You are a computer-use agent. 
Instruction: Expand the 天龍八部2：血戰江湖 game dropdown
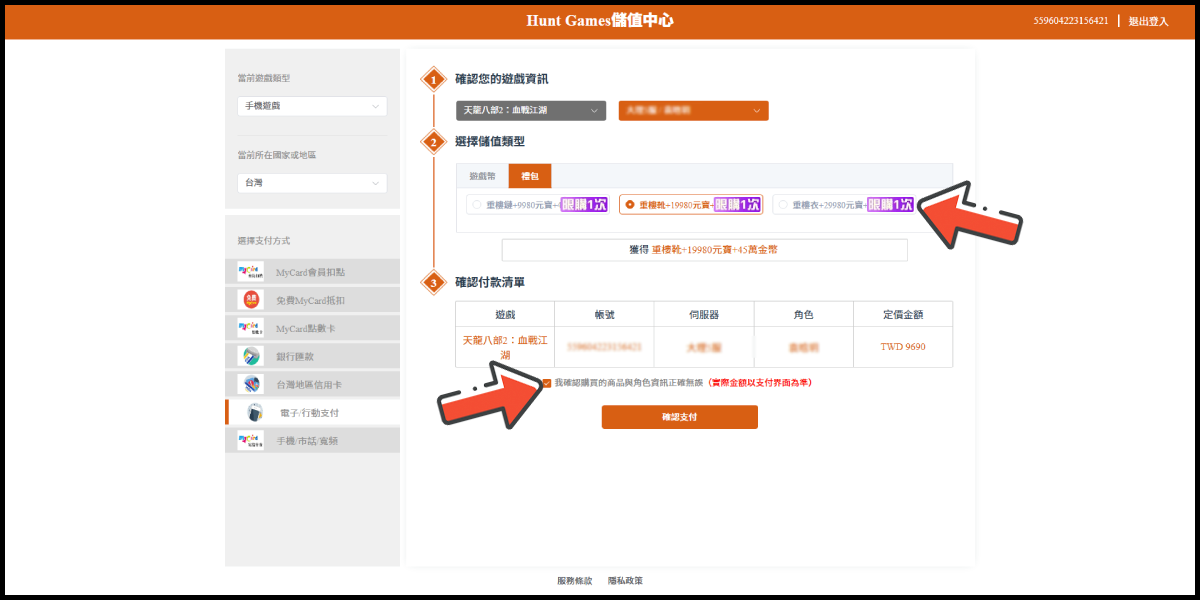click(531, 110)
